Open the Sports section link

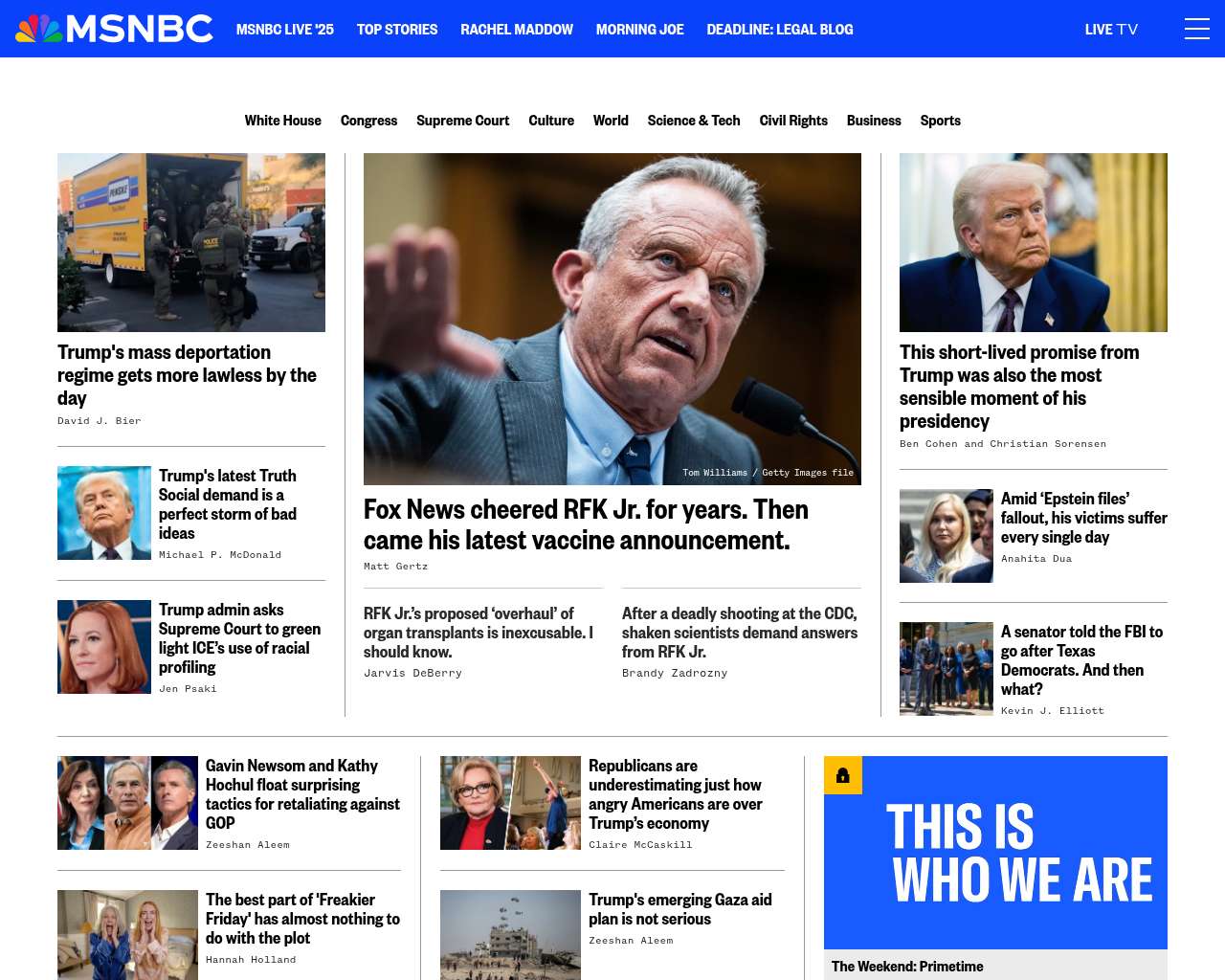(940, 121)
